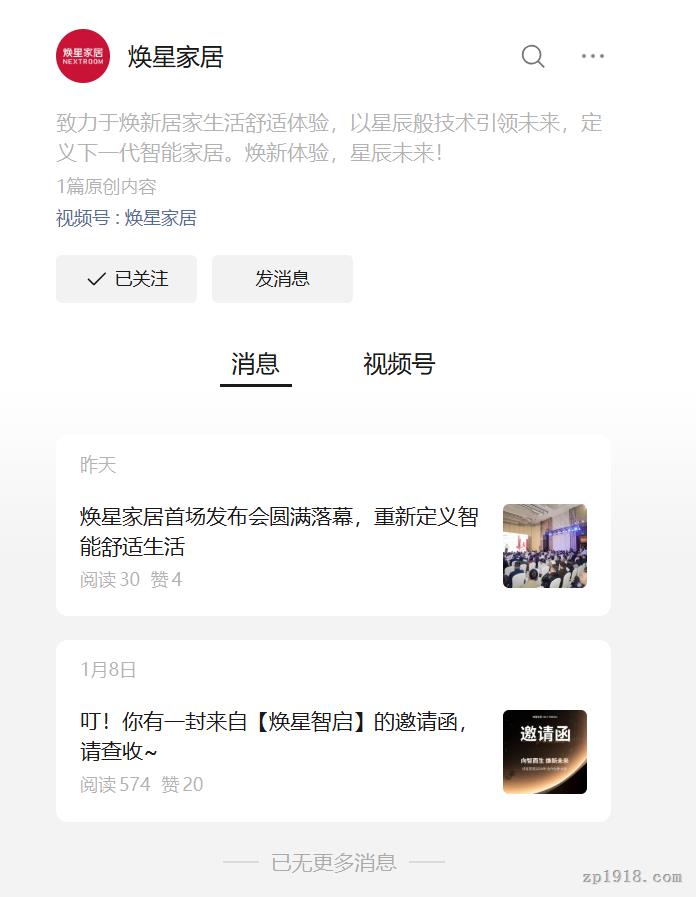Open the black 邀请函 invitation thumbnail
The image size is (696, 897).
(x=544, y=752)
